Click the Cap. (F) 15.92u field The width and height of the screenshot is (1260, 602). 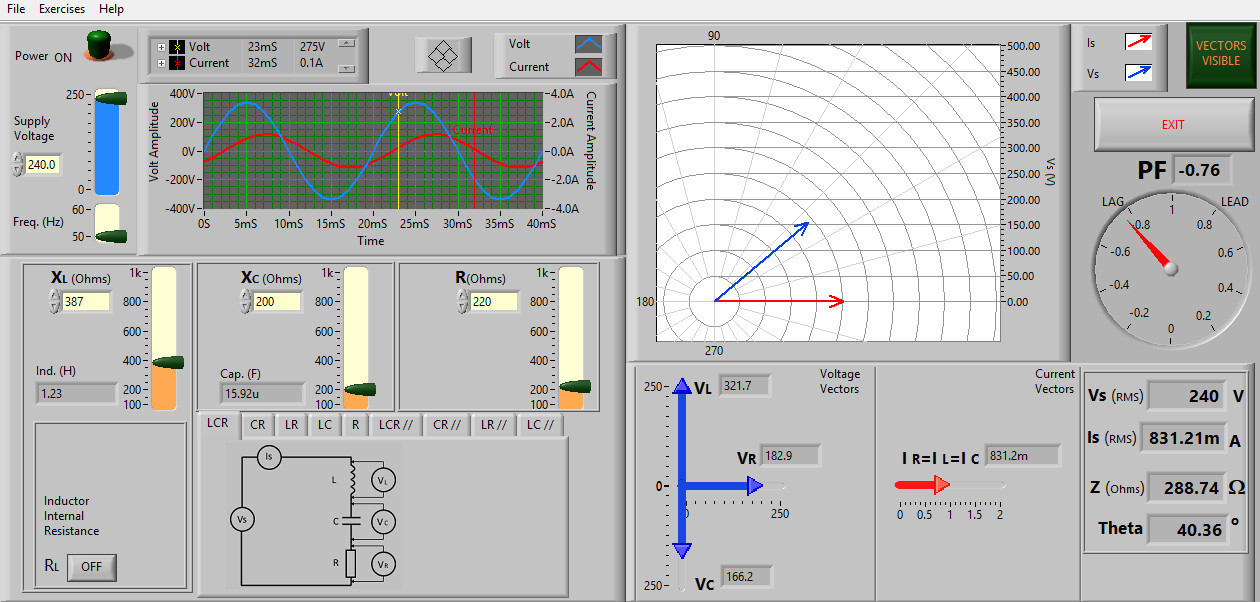261,393
